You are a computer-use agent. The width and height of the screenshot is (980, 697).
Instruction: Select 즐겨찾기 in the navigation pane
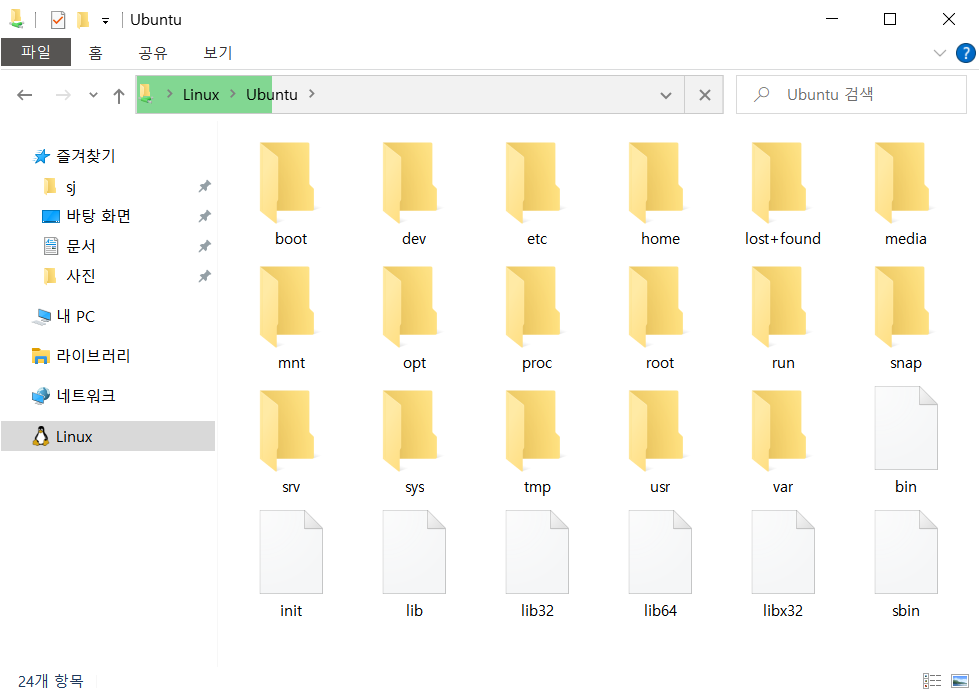[x=85, y=156]
